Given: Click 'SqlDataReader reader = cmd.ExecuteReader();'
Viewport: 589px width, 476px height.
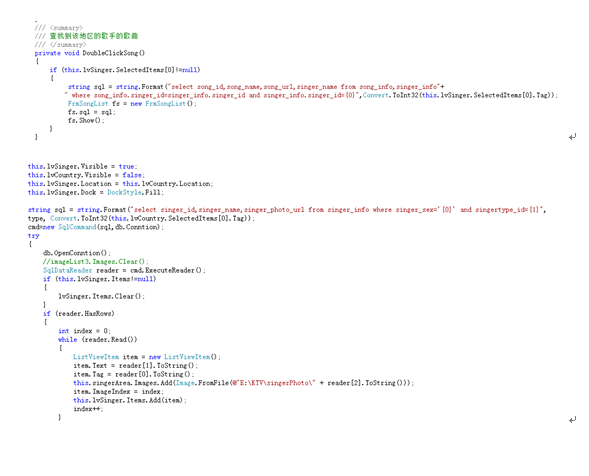Looking at the screenshot, I should click(124, 270).
